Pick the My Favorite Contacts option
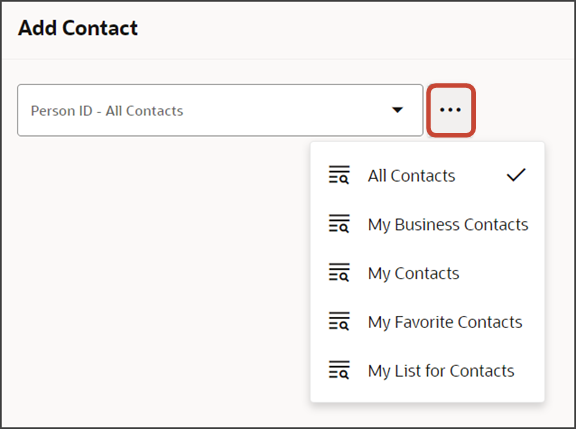 pyautogui.click(x=427, y=322)
